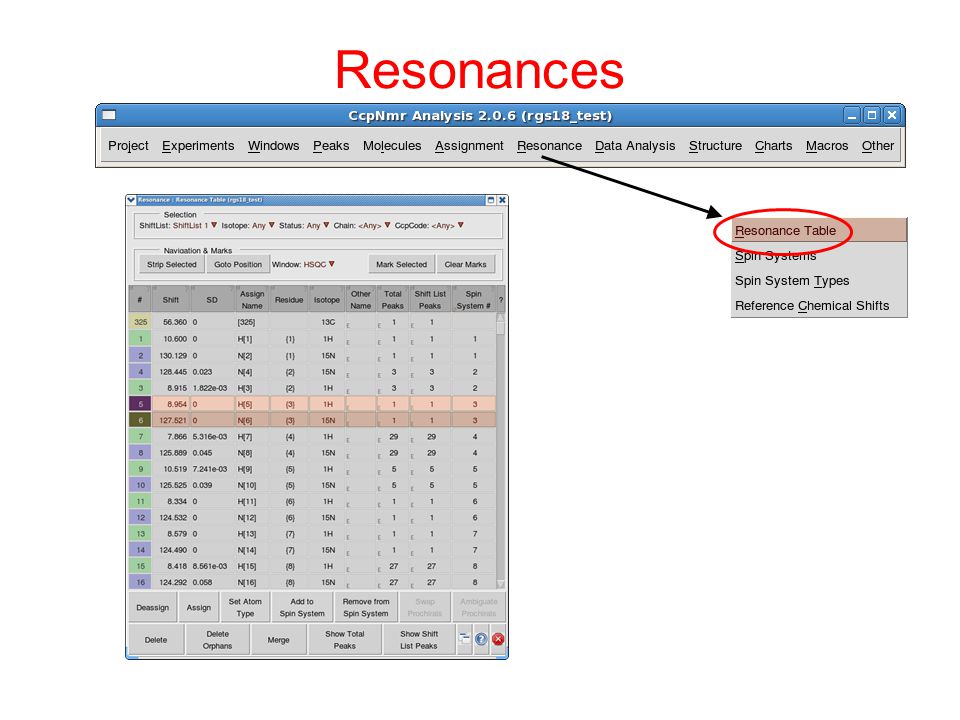Screen dimensions: 960x720
Task: Select highlighted row N[6] with shift 127.521
Action: point(312,421)
